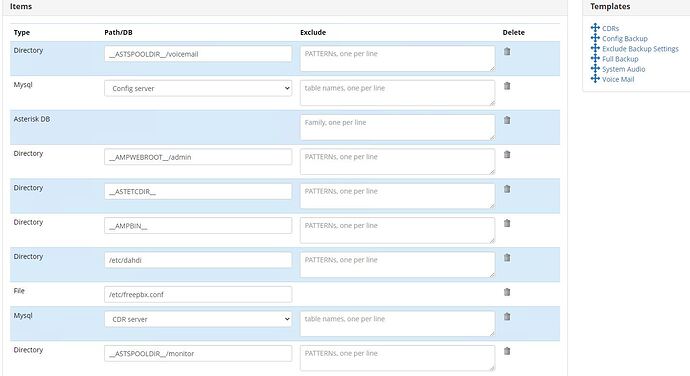Image resolution: width=690 pixels, height=376 pixels.
Task: Open the CDR server dropdown
Action: pyautogui.click(x=198, y=319)
